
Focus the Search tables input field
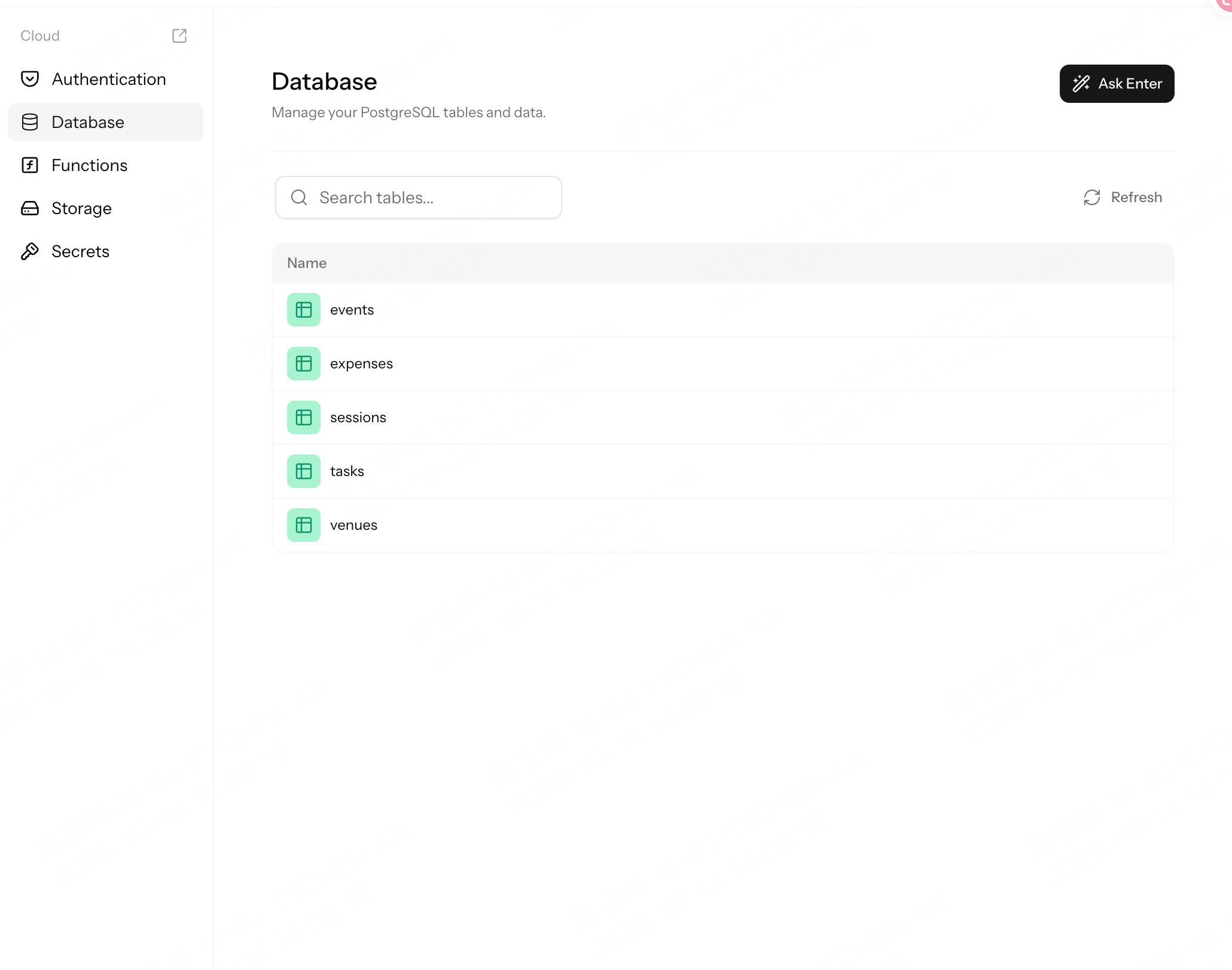(419, 197)
